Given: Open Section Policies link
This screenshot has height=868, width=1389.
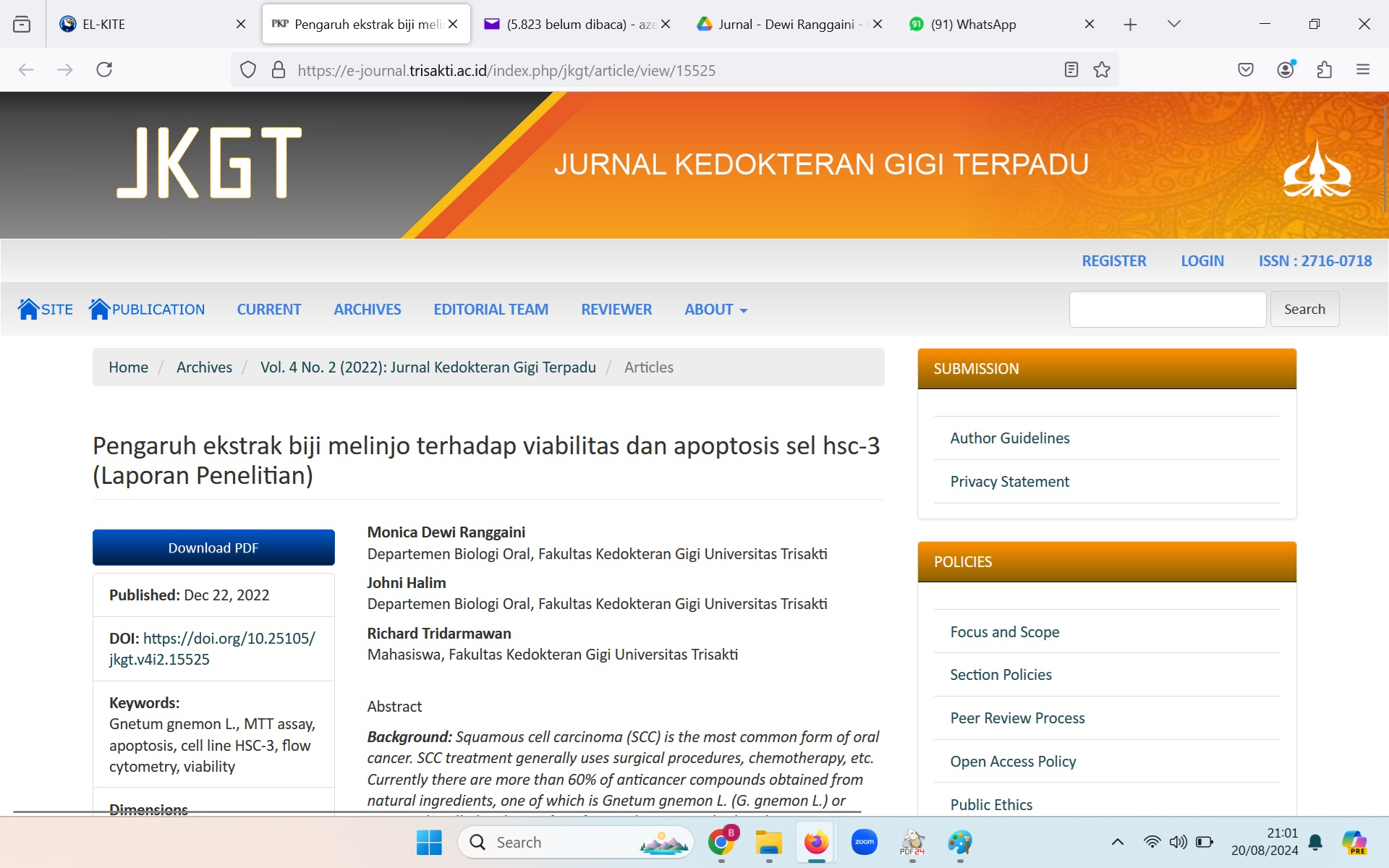Looking at the screenshot, I should coord(1001,675).
